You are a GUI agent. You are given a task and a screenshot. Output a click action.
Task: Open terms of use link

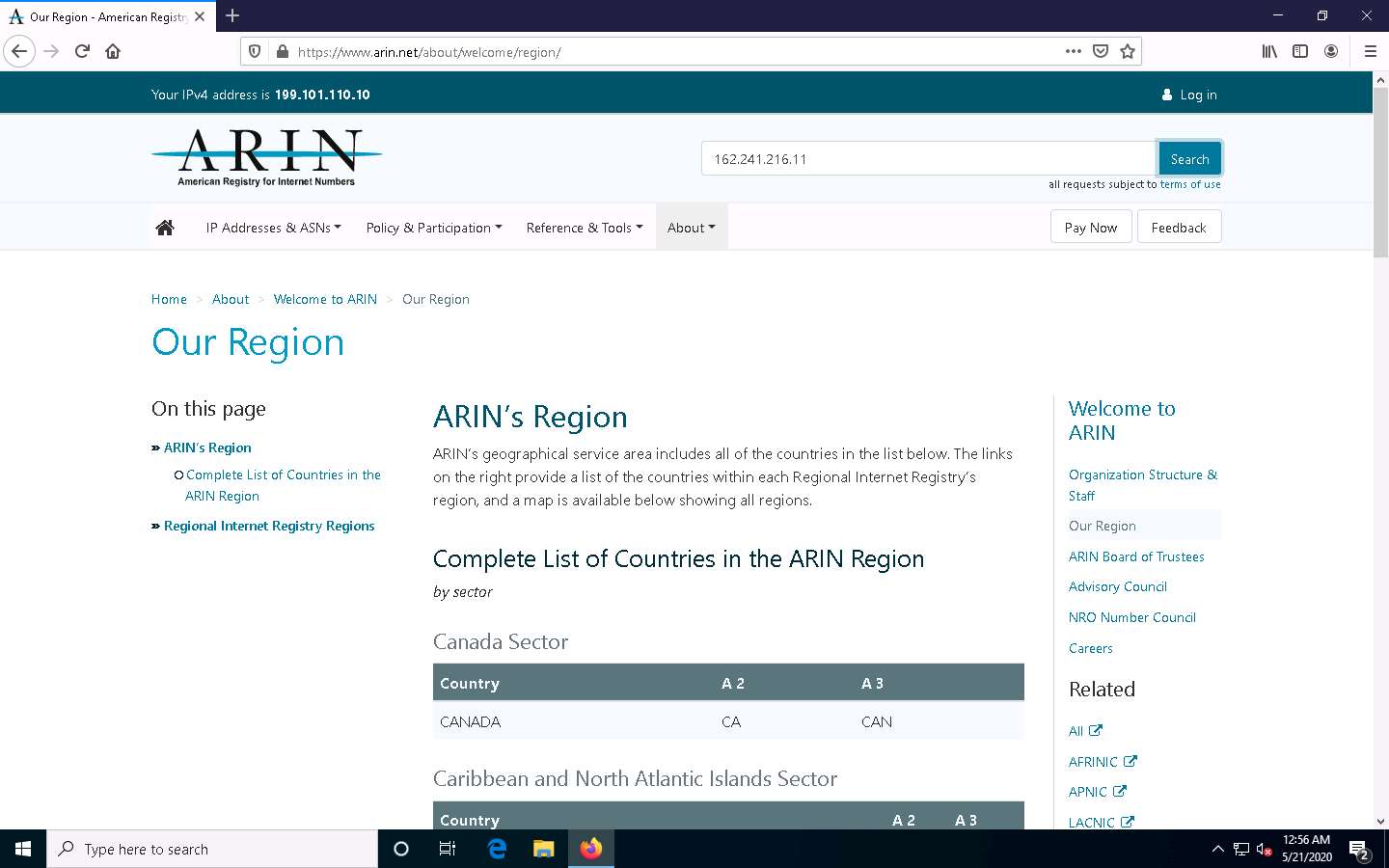click(x=1190, y=184)
